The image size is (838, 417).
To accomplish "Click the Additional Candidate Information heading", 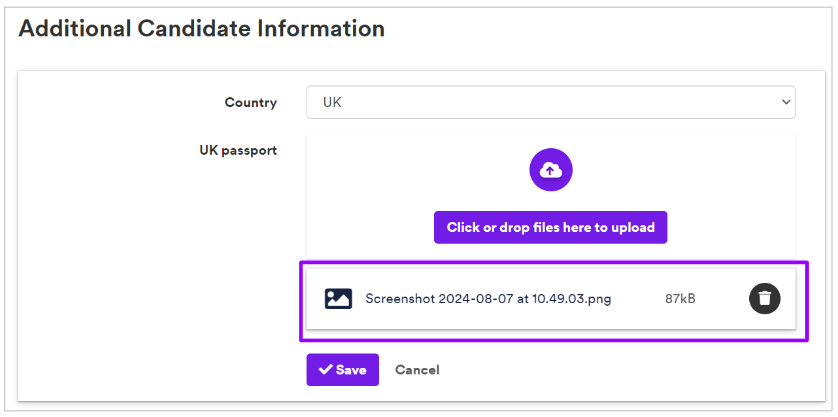I will coord(201,28).
